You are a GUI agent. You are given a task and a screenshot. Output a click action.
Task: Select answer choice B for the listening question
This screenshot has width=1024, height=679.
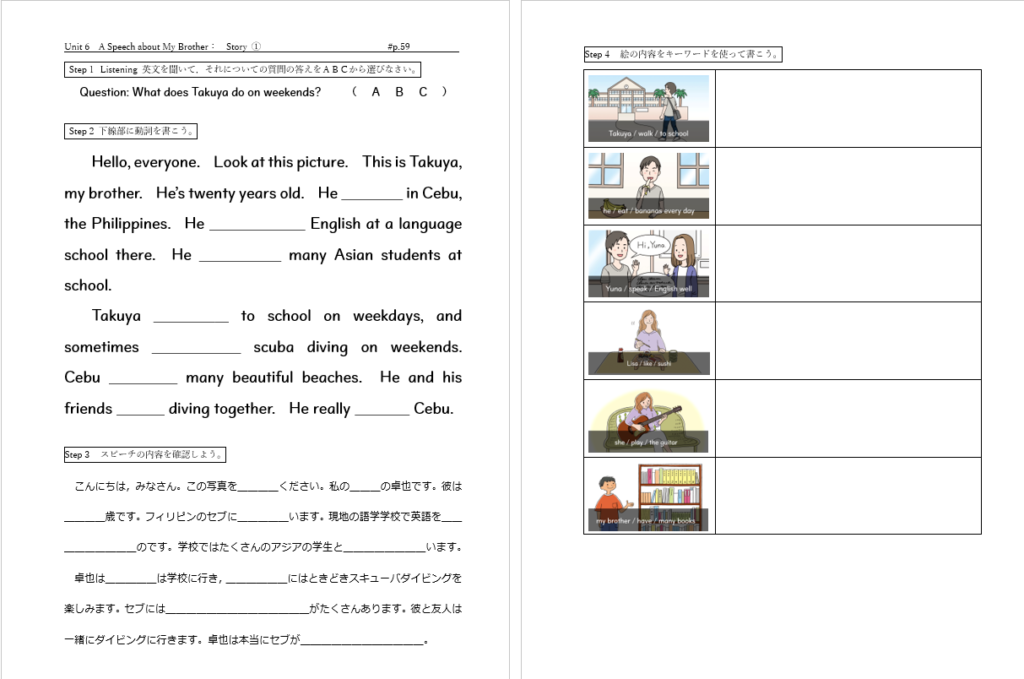point(399,92)
